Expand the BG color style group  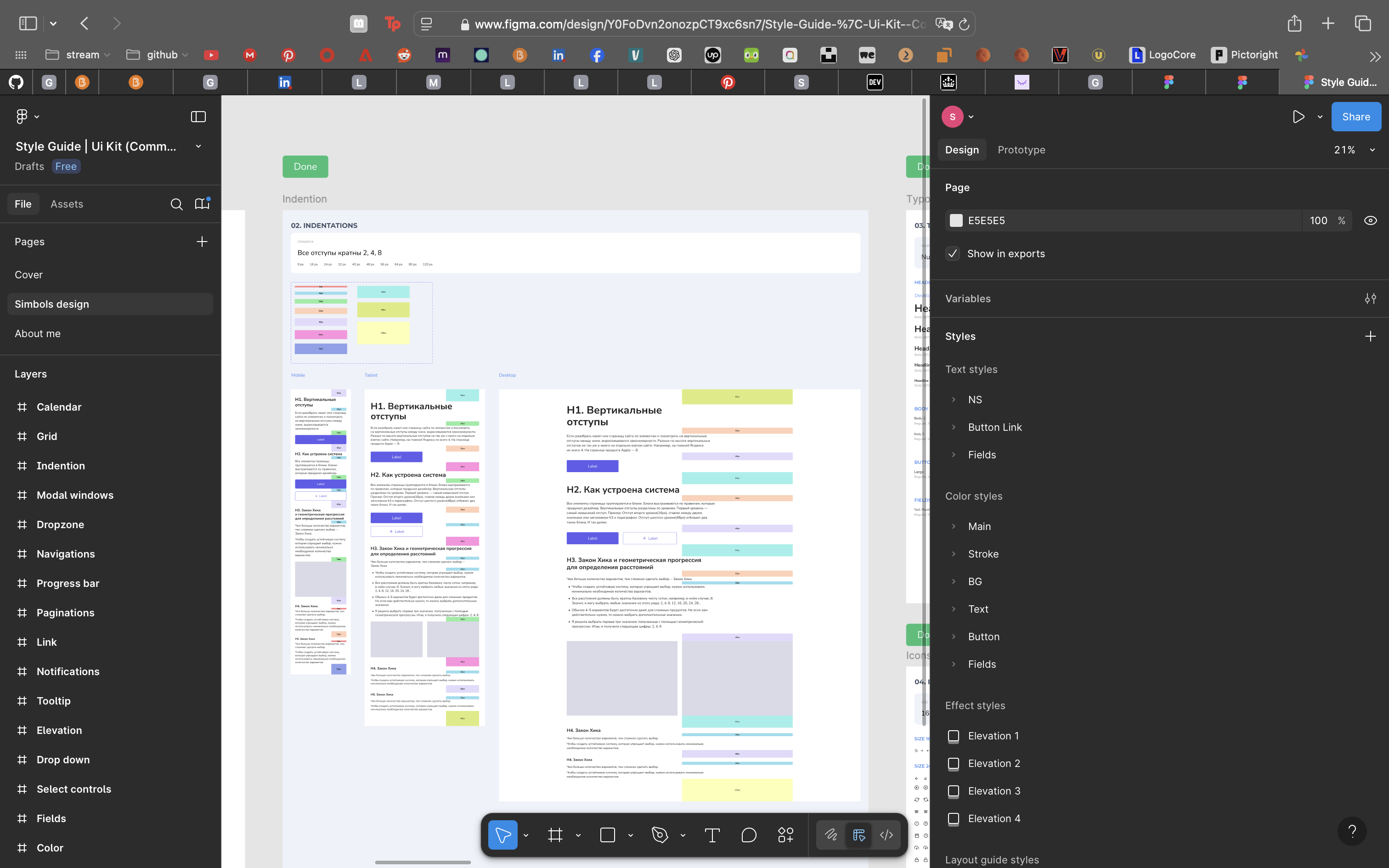pos(954,581)
